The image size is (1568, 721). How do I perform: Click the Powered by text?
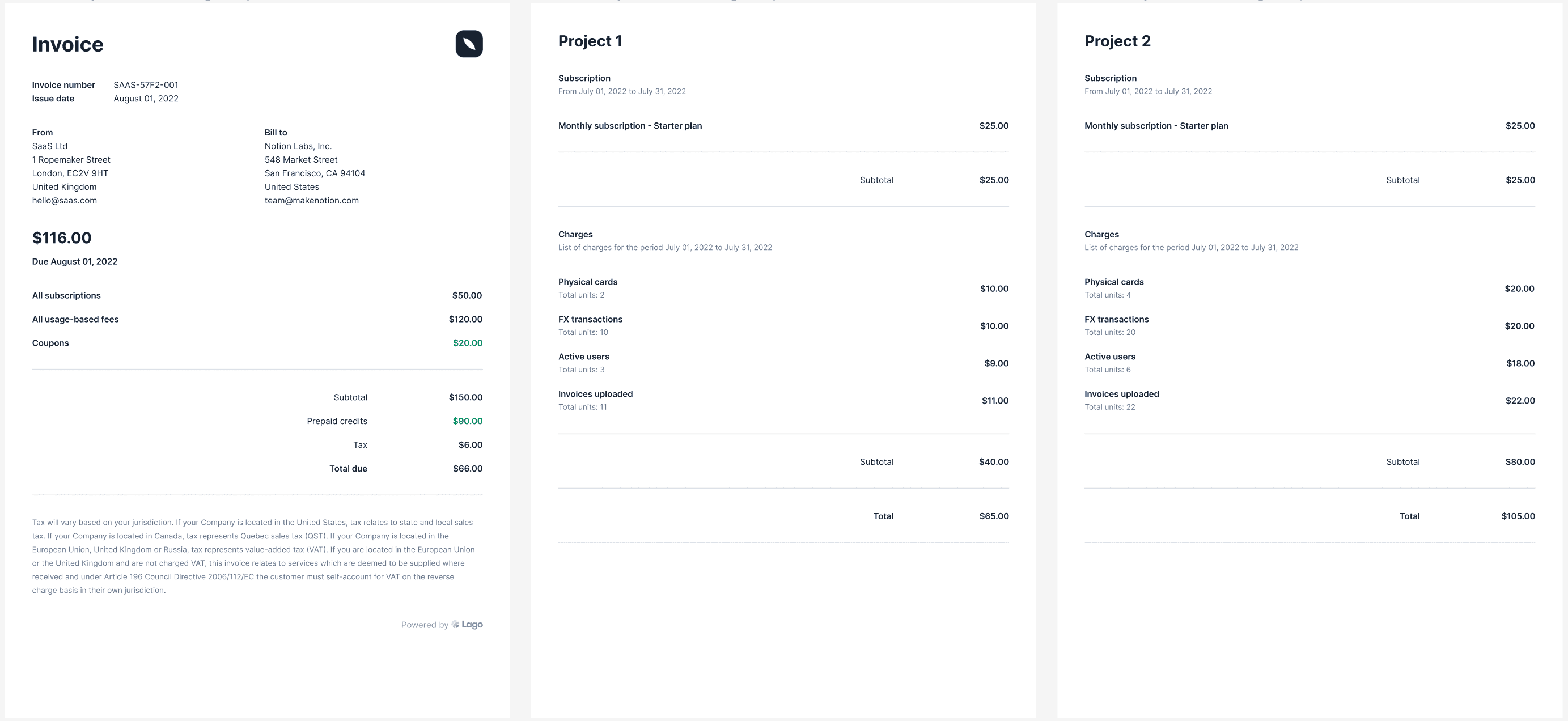(x=424, y=625)
